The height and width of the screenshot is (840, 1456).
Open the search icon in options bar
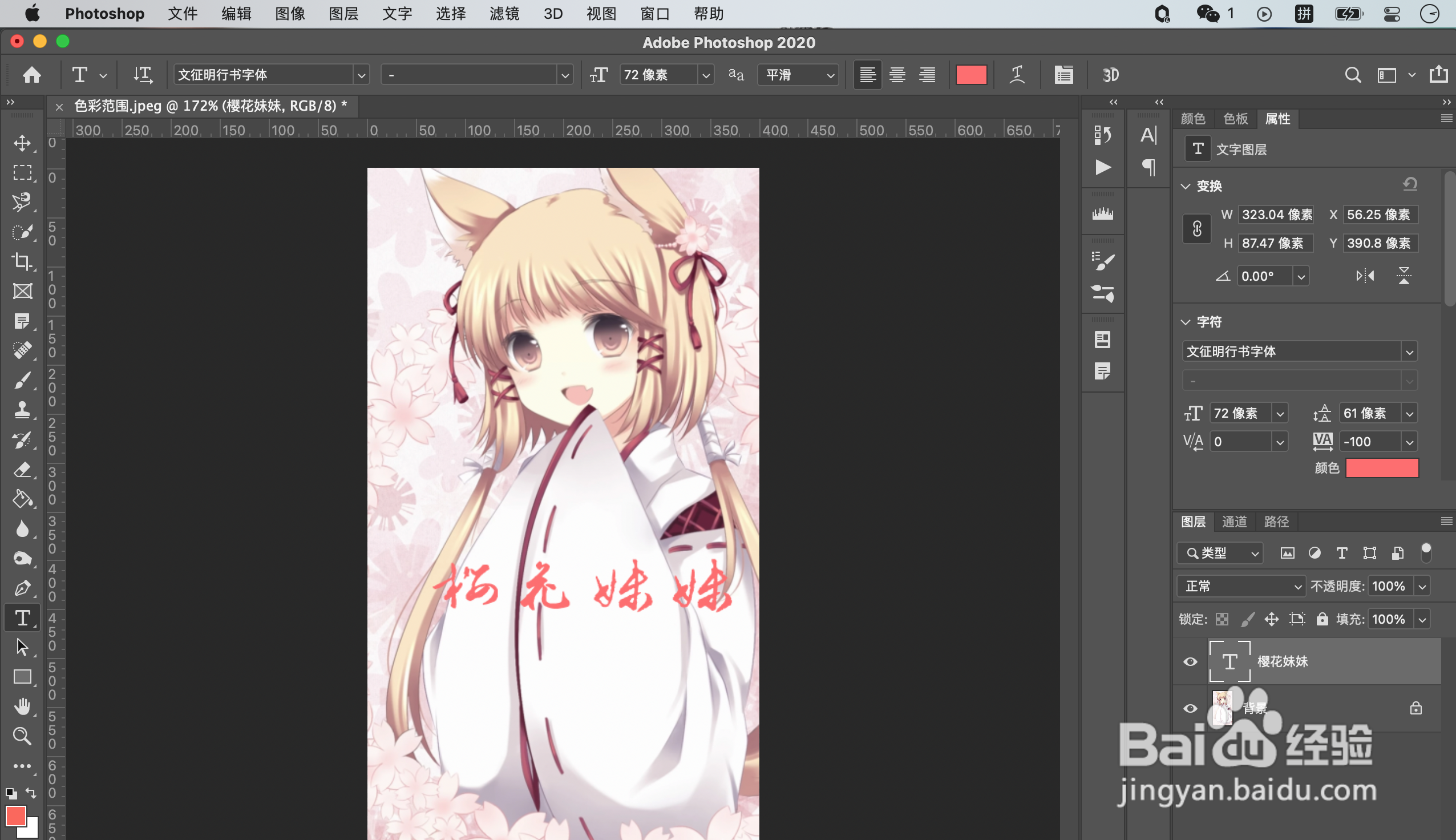point(1353,75)
